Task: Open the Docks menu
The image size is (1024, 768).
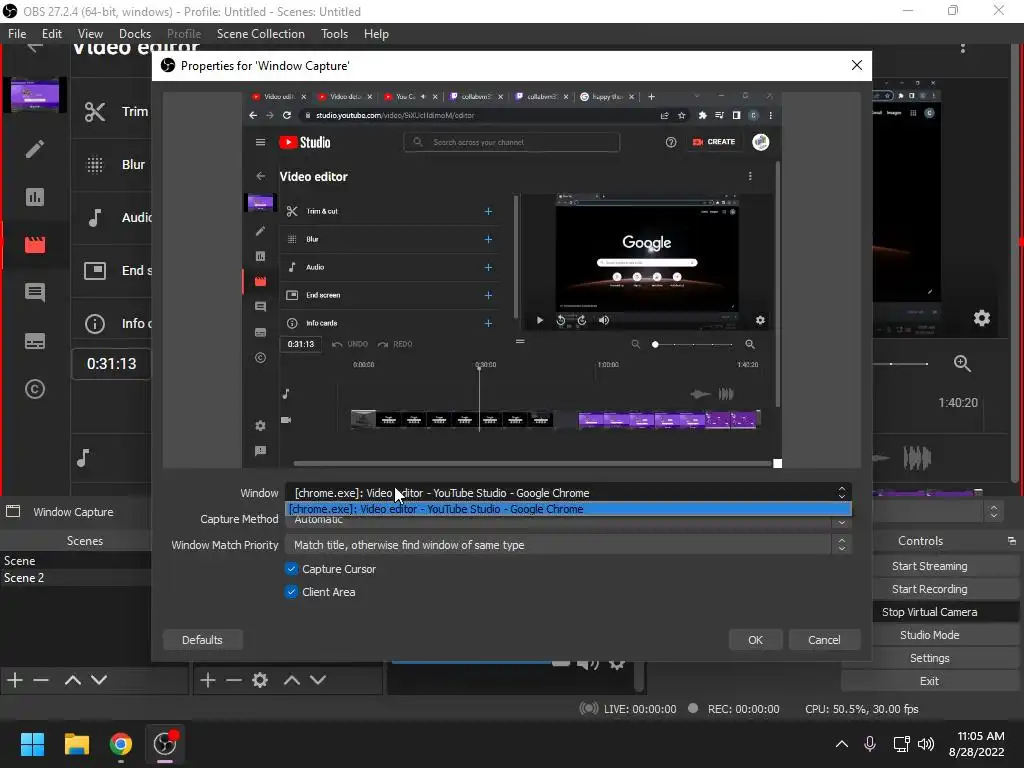Action: 135,33
